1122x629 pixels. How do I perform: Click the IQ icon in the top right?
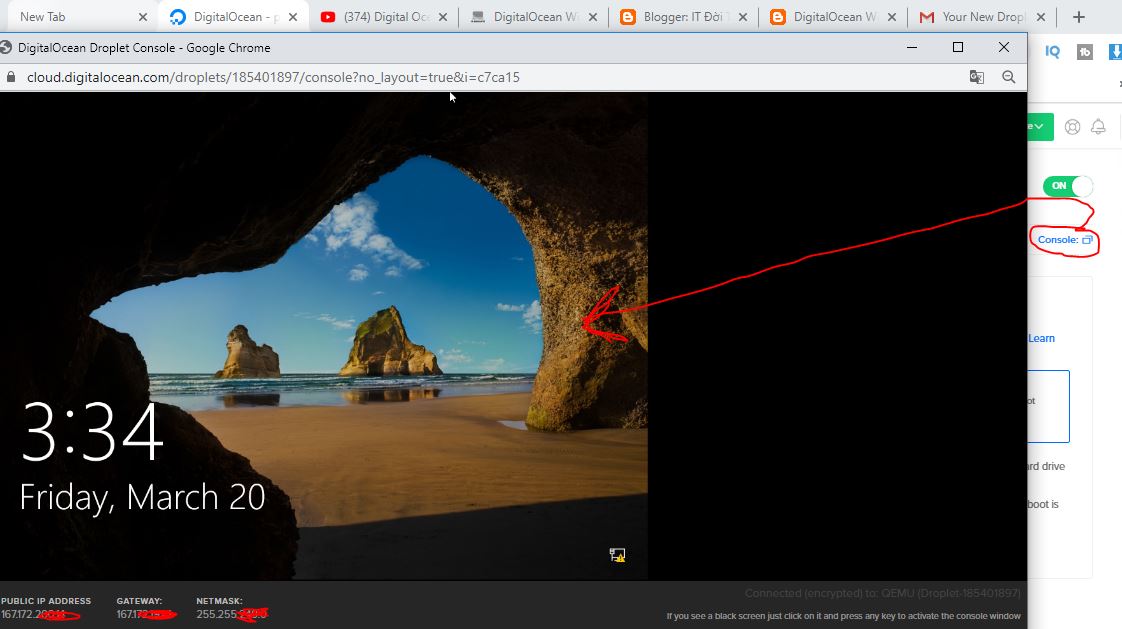click(x=1051, y=52)
